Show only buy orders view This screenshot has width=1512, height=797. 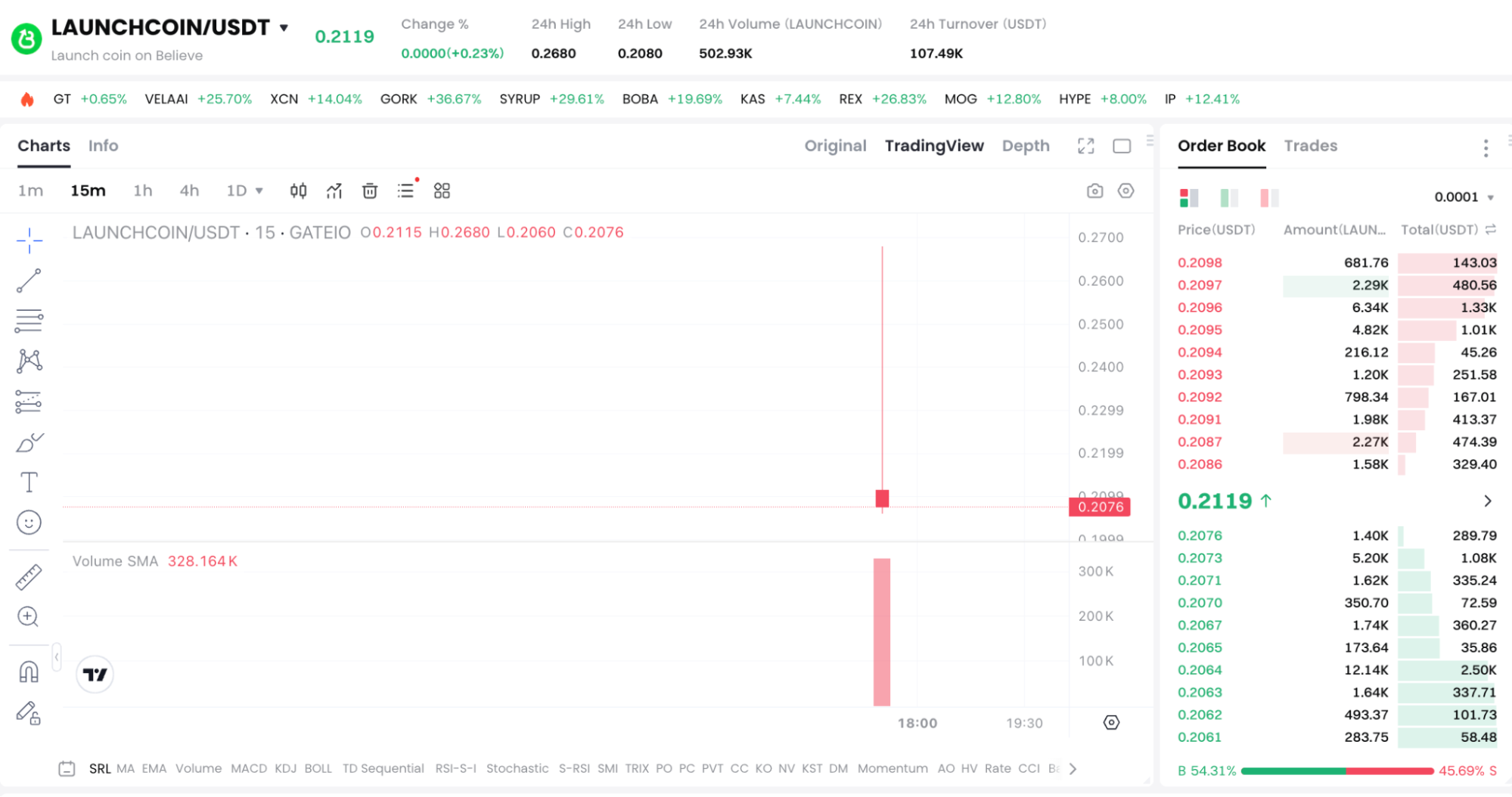pos(1229,198)
